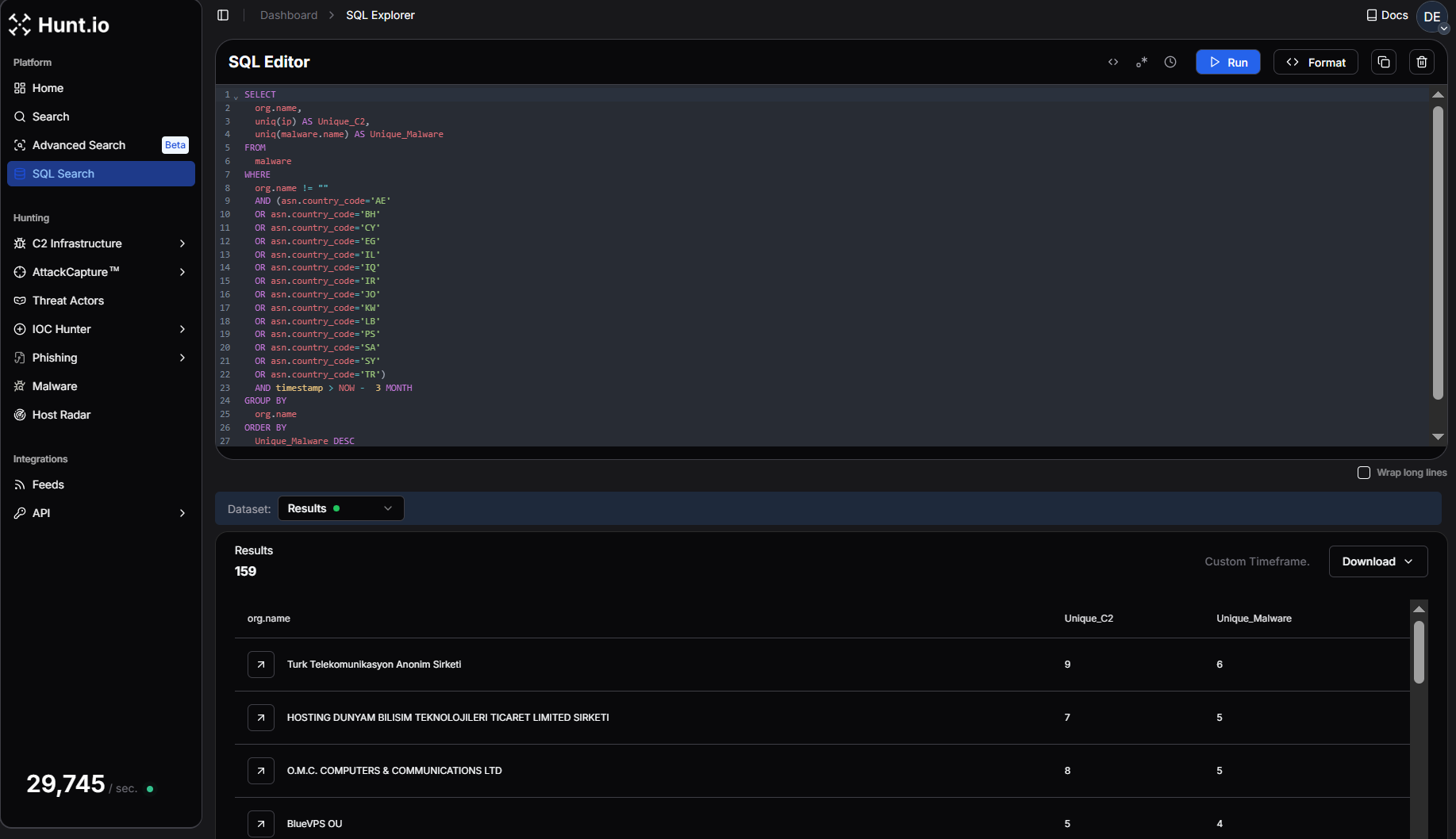Viewport: 1456px width, 839px height.
Task: Click the Host Radar icon
Action: (x=20, y=415)
